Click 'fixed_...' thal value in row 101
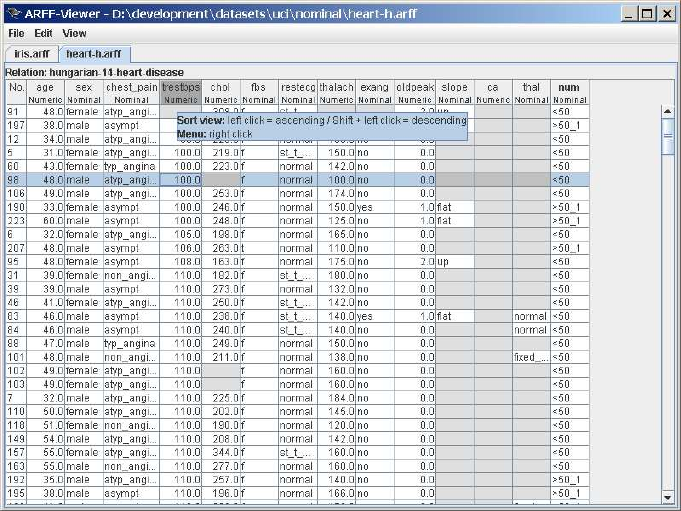The width and height of the screenshot is (681, 511). [x=531, y=357]
